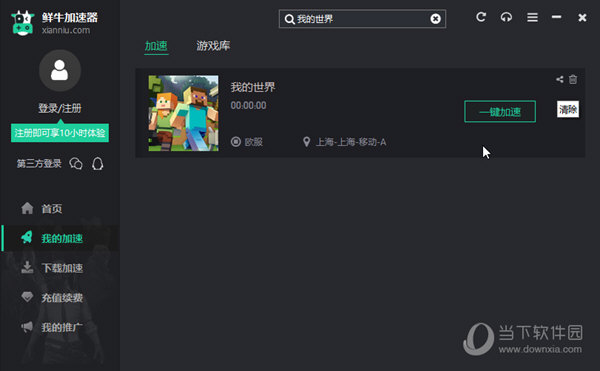
Task: Click the 欧服 server region icon
Action: click(x=236, y=142)
